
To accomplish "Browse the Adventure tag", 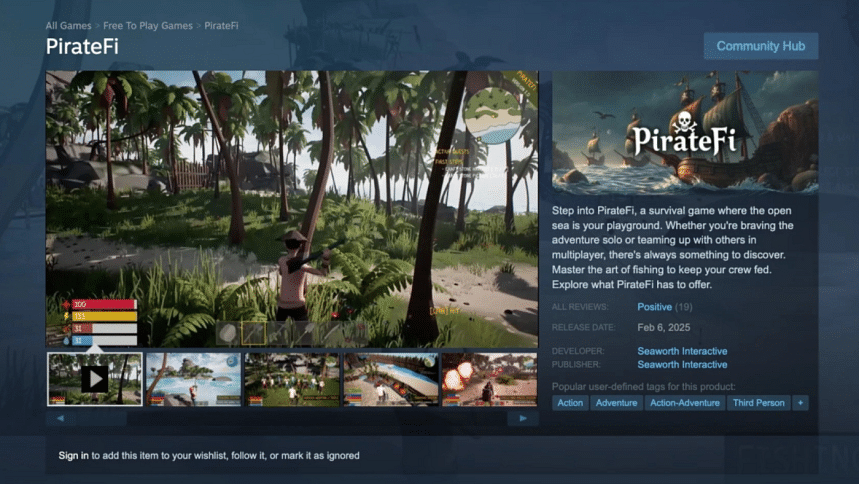I will 616,403.
